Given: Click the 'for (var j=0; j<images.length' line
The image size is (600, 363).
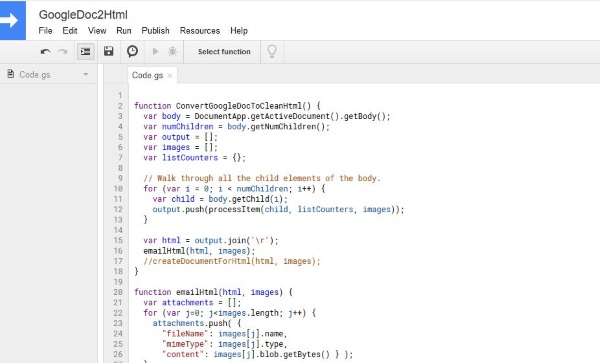Looking at the screenshot, I should coord(230,313).
